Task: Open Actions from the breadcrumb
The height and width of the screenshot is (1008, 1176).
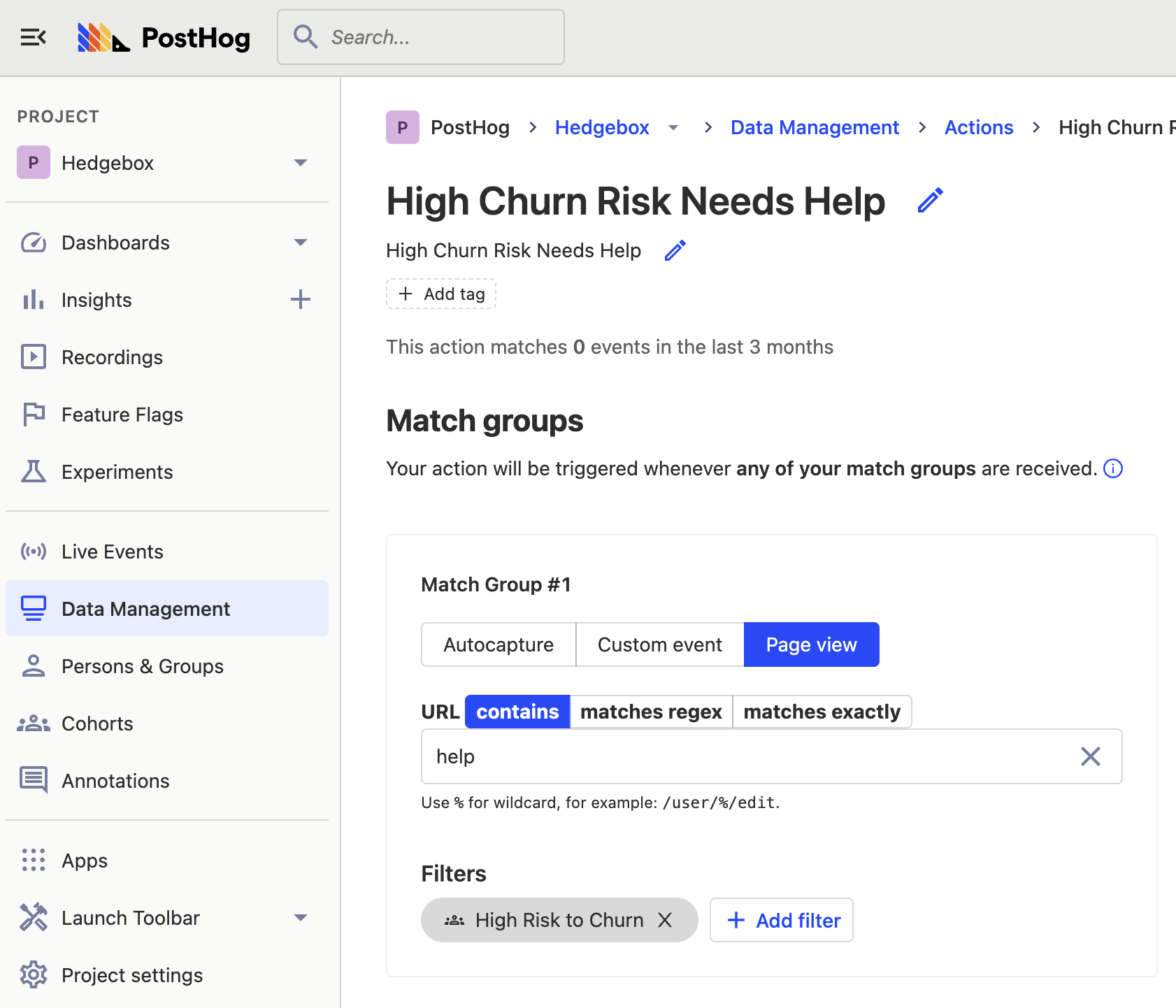Action: click(x=978, y=127)
